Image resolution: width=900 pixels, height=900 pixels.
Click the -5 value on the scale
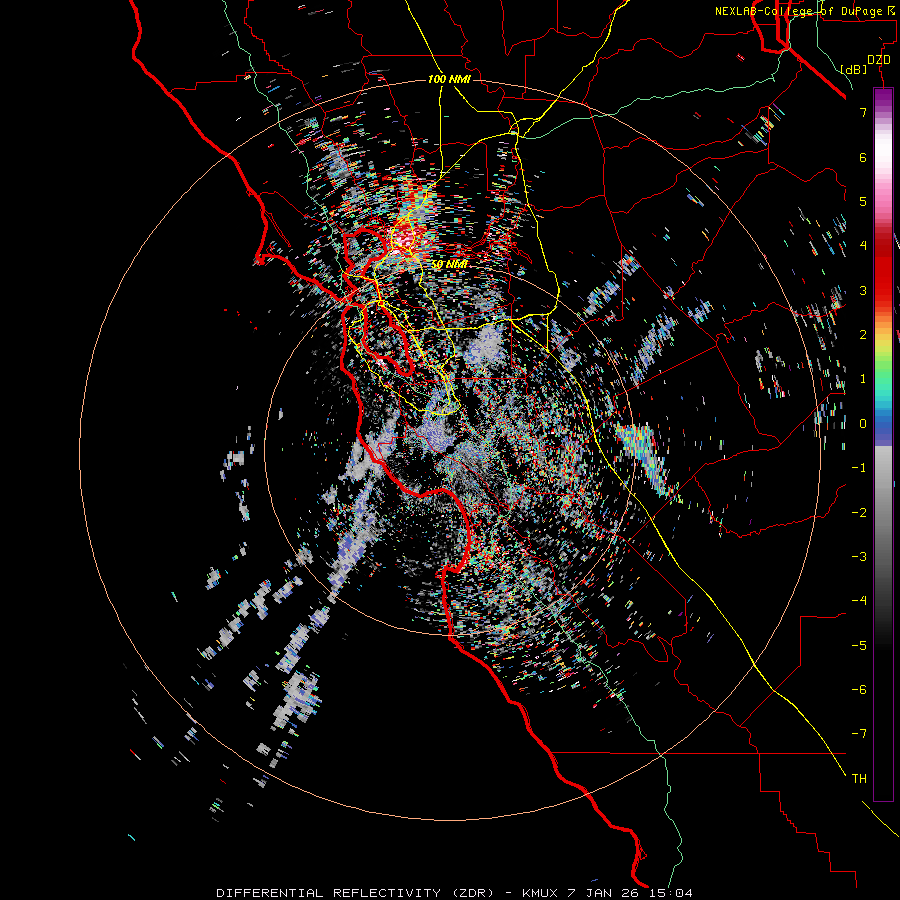[859, 645]
